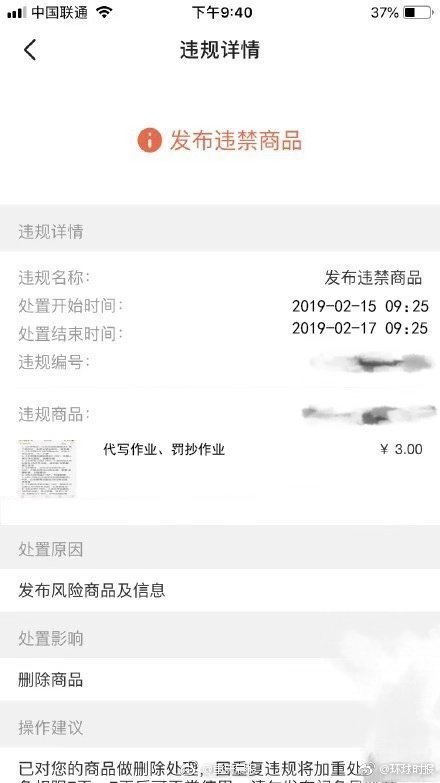The image size is (440, 783).
Task: Tap the 删除商品 impact row
Action: [x=220, y=680]
